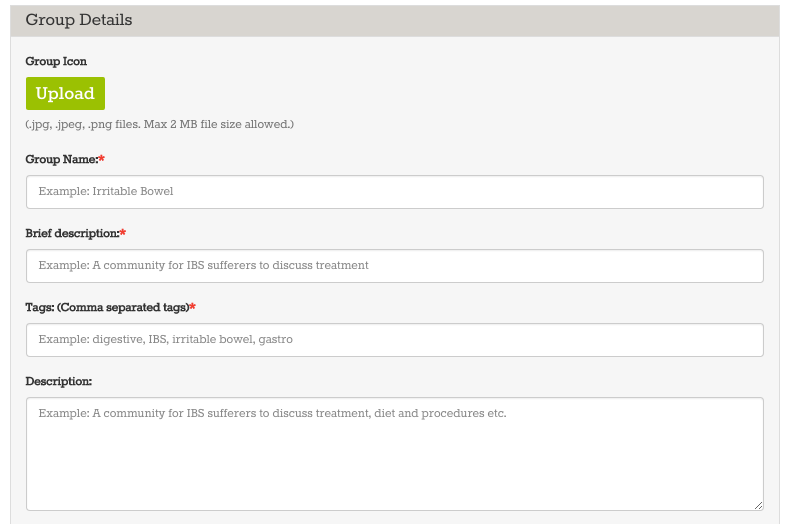
Task: Click the Description label text
Action: [59, 381]
